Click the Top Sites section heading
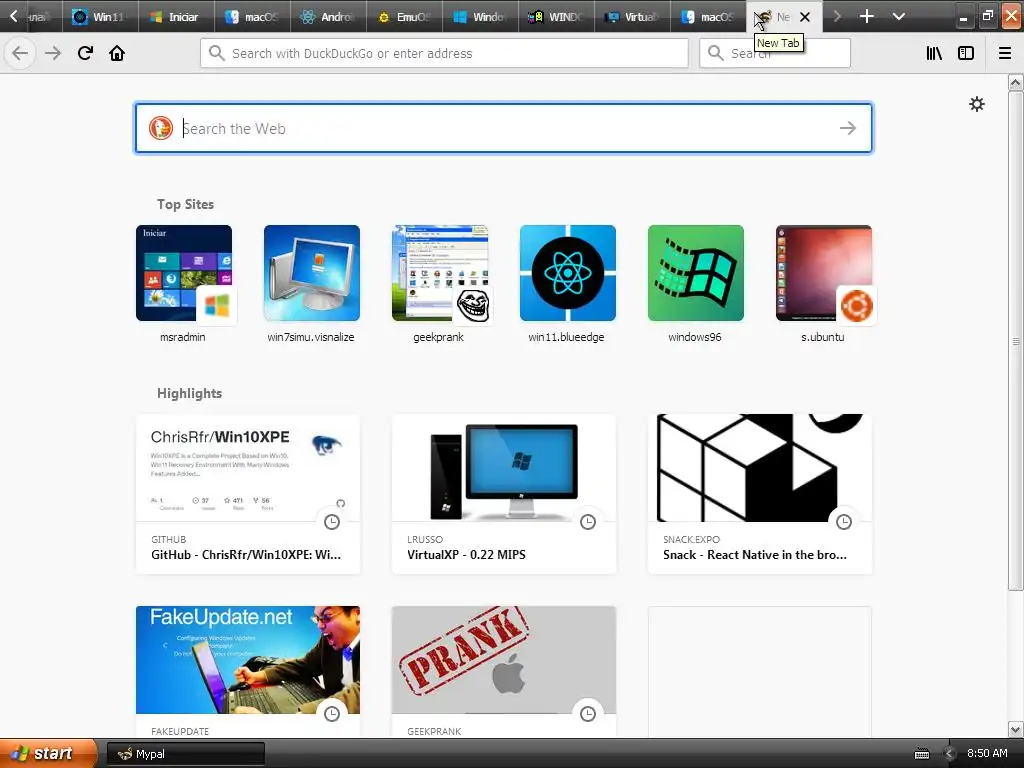This screenshot has width=1024, height=768. click(185, 204)
